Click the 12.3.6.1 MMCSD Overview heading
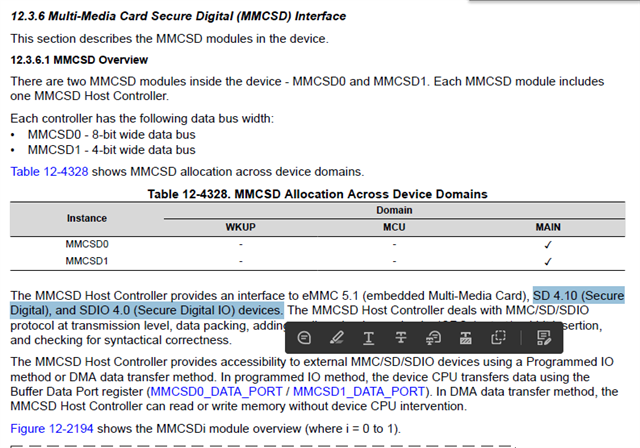The image size is (640, 448). tap(79, 60)
